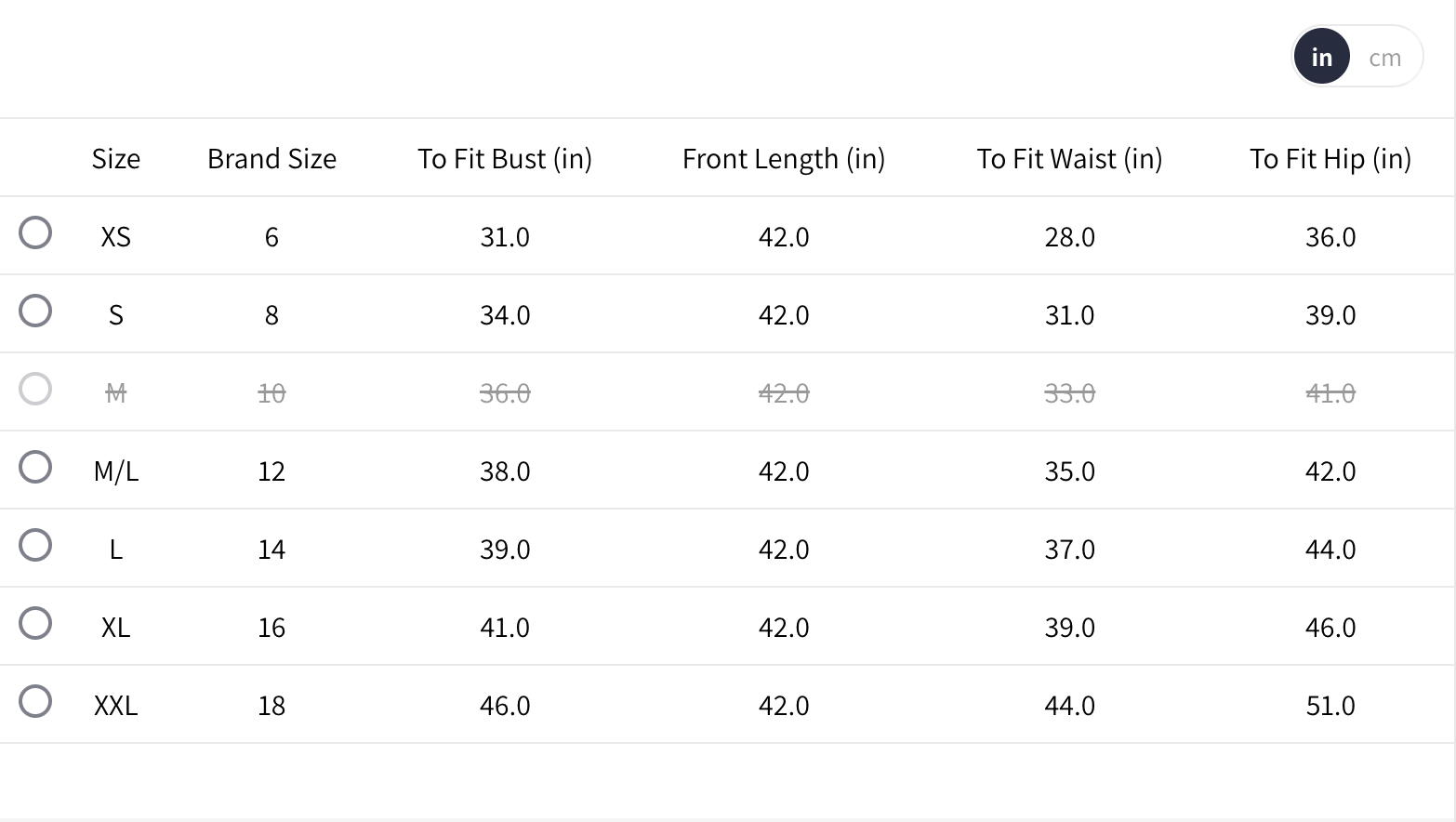Click the Brand Size column header
1456x822 pixels.
pyautogui.click(x=271, y=159)
